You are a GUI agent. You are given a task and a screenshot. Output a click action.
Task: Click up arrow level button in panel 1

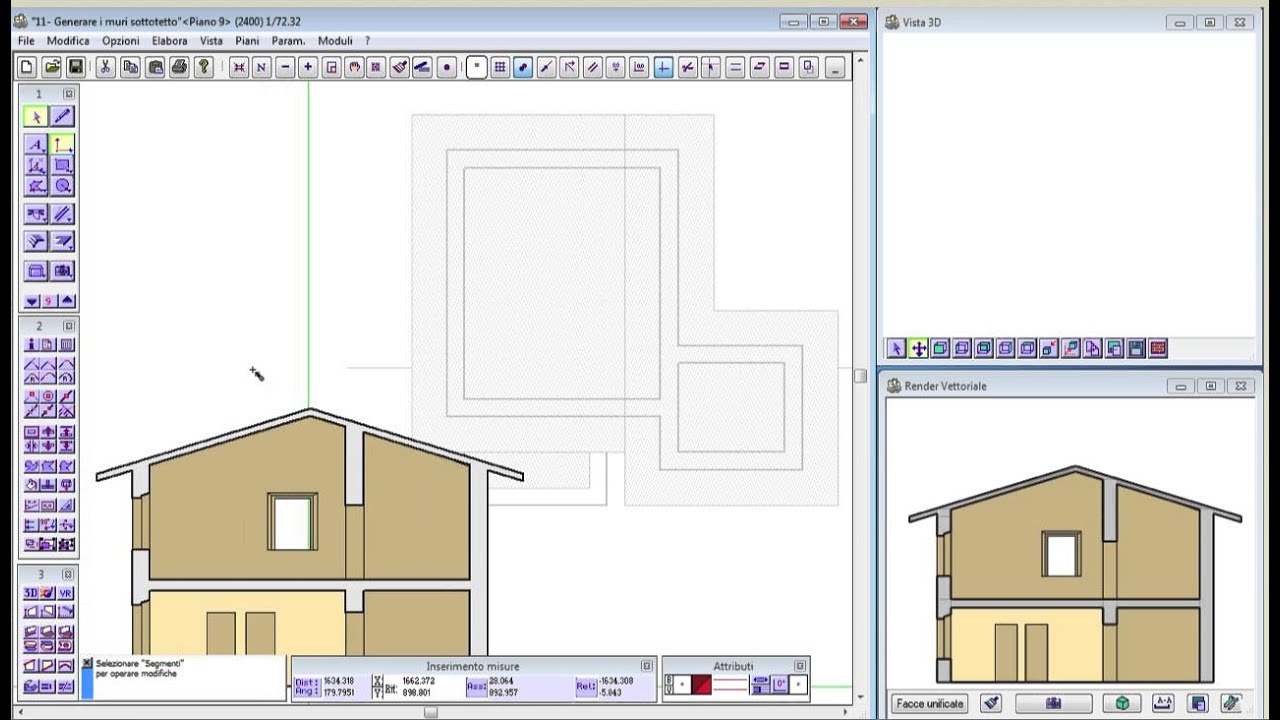67,301
